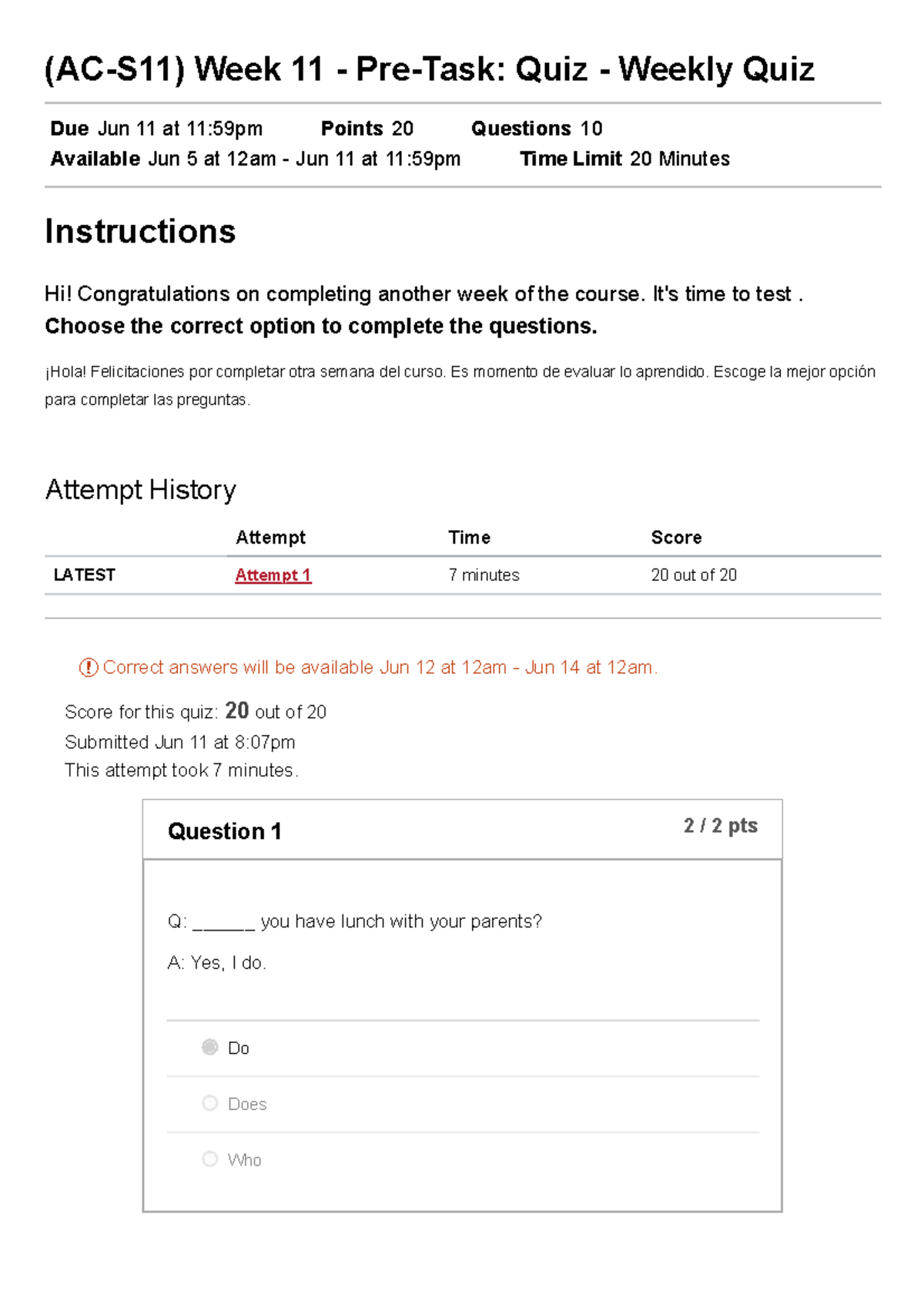Screen dimensions: 924x1308
Task: Click the Score column header
Action: [677, 537]
